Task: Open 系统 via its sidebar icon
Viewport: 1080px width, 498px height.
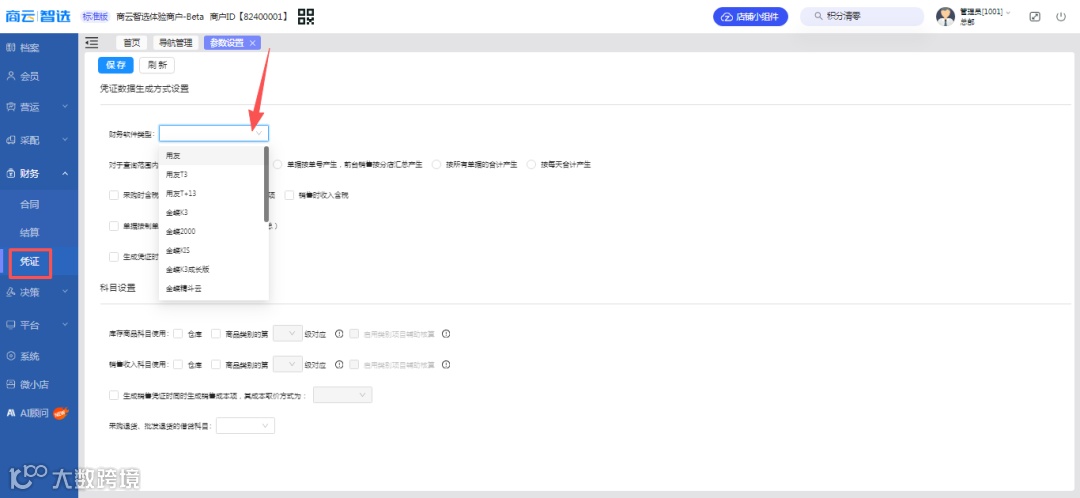Action: tap(10, 356)
